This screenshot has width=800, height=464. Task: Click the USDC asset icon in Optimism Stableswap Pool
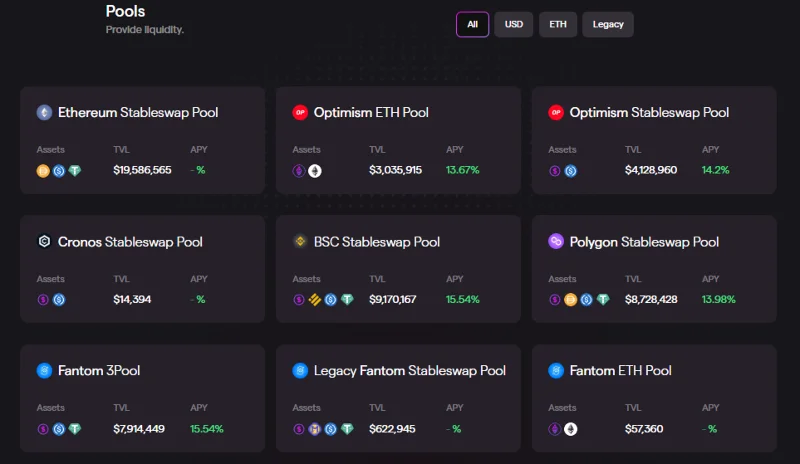click(570, 171)
